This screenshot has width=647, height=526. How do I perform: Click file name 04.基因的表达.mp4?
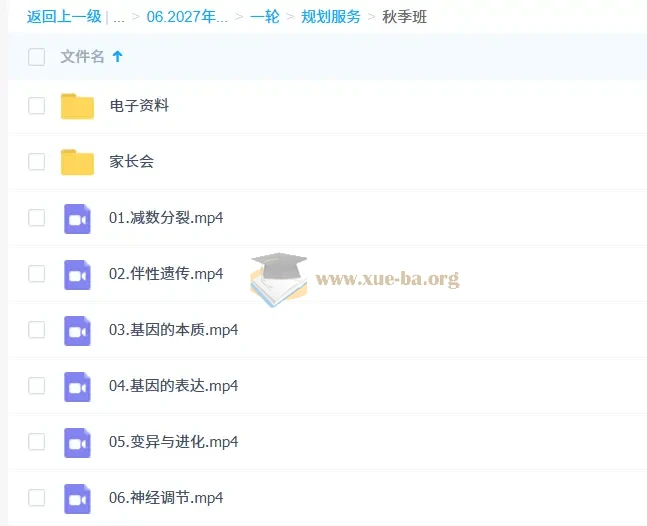pos(173,385)
